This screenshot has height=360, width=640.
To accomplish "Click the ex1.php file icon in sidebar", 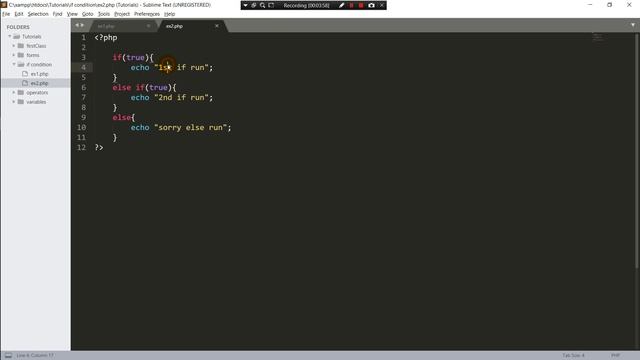I will tap(25, 74).
